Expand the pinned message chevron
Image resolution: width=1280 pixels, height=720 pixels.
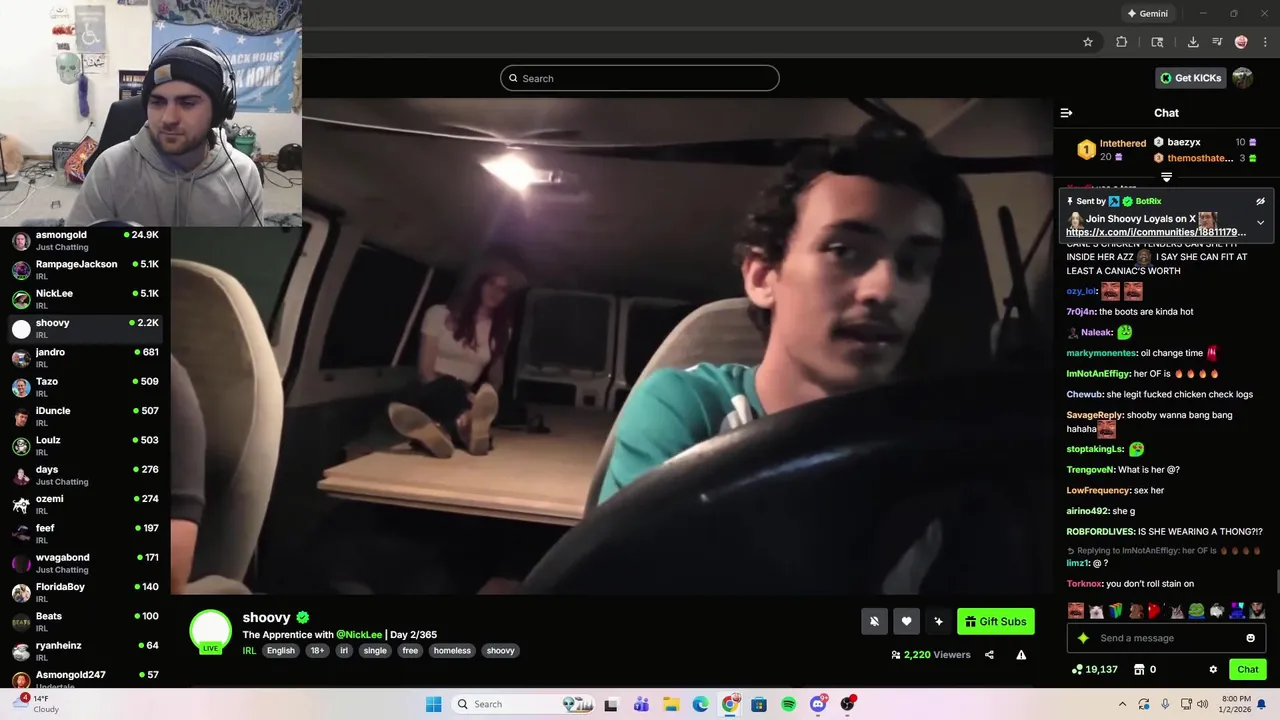[x=1260, y=223]
